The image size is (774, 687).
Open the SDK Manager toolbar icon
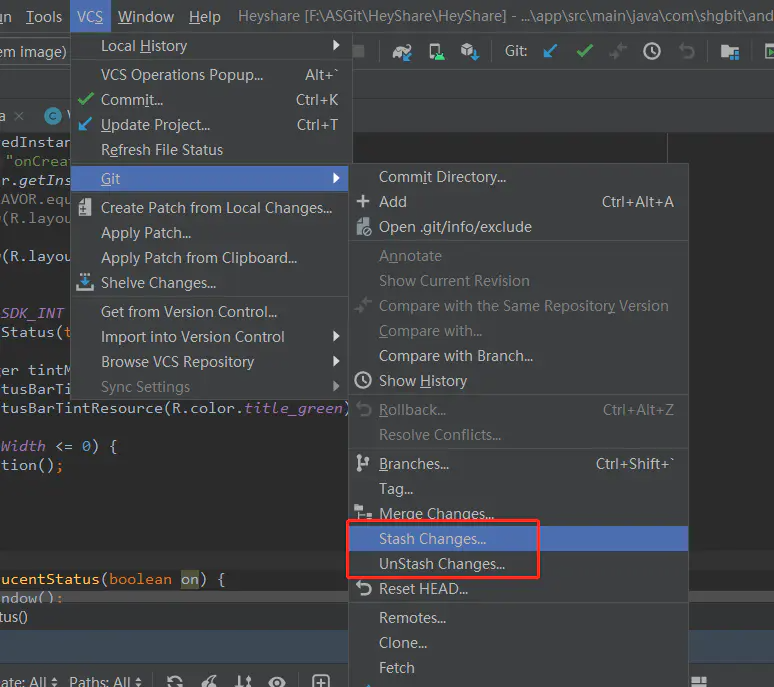(x=469, y=51)
